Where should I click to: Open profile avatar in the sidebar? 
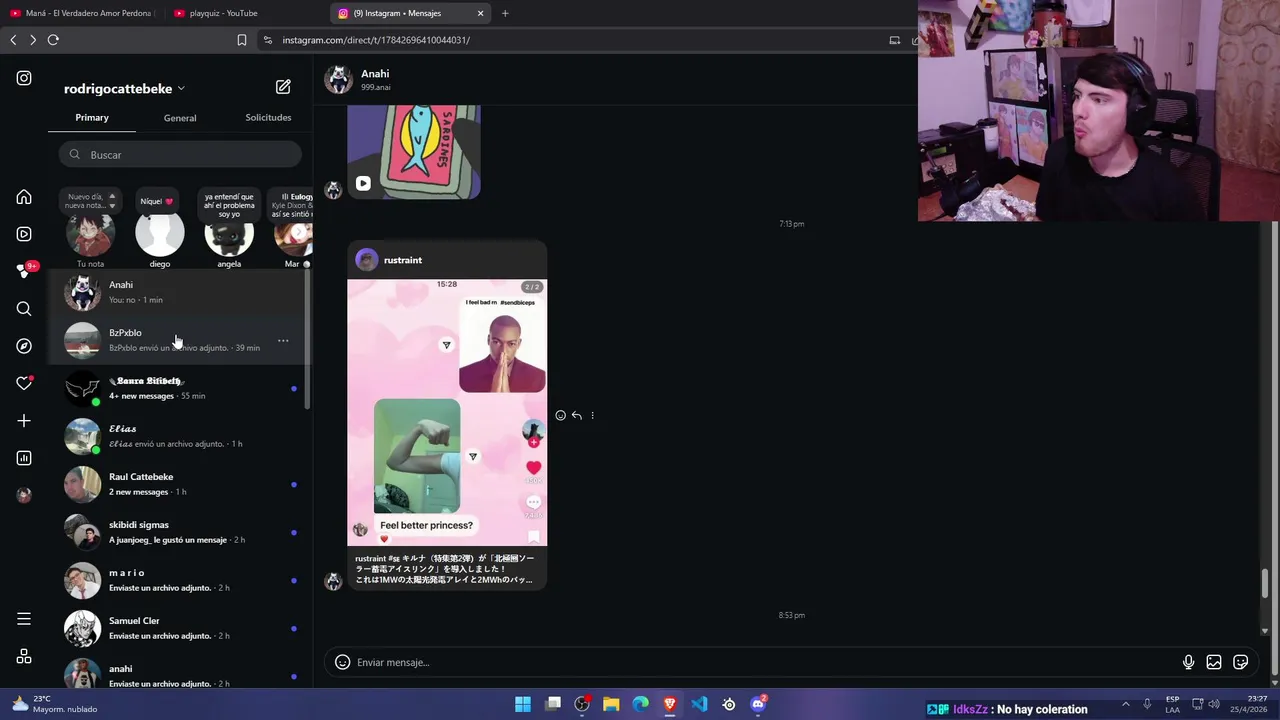click(24, 495)
